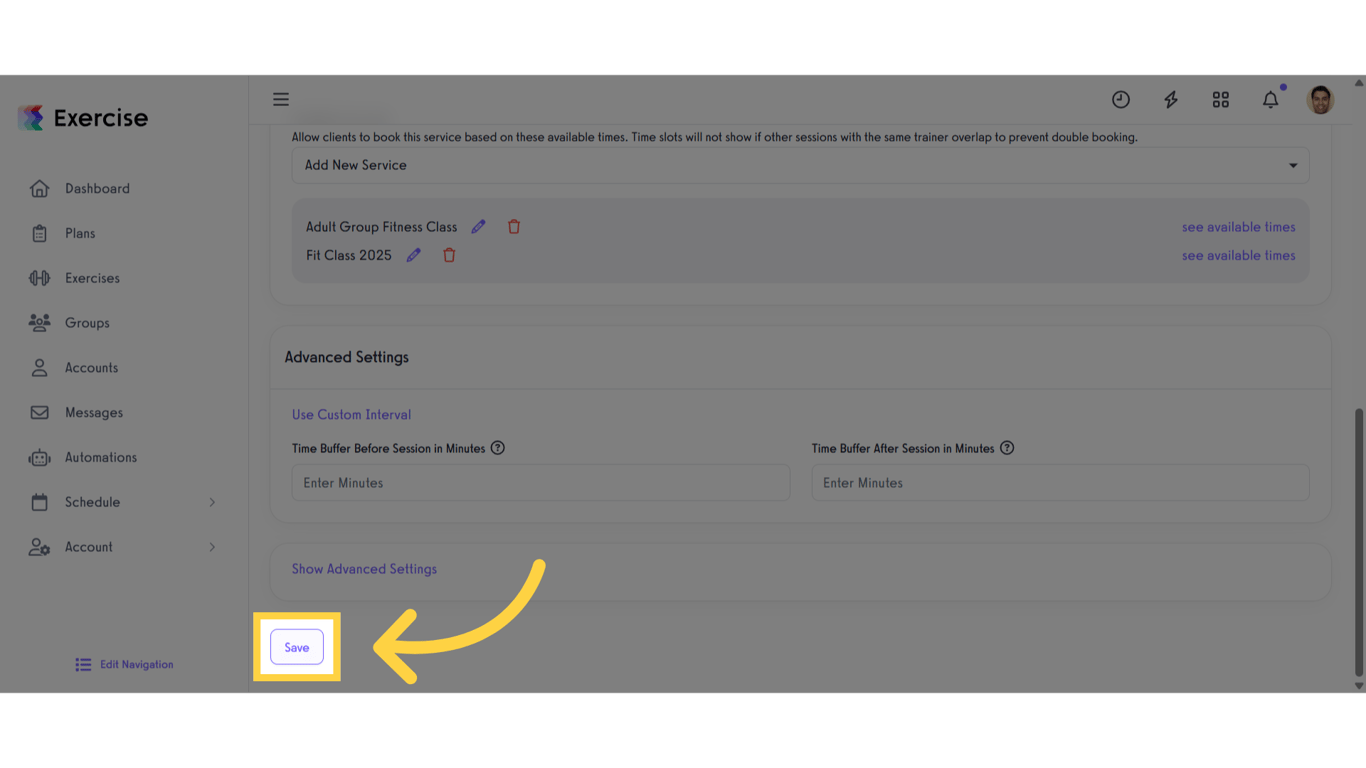Click the Use Custom Interval link
The image size is (1366, 768).
coord(351,414)
